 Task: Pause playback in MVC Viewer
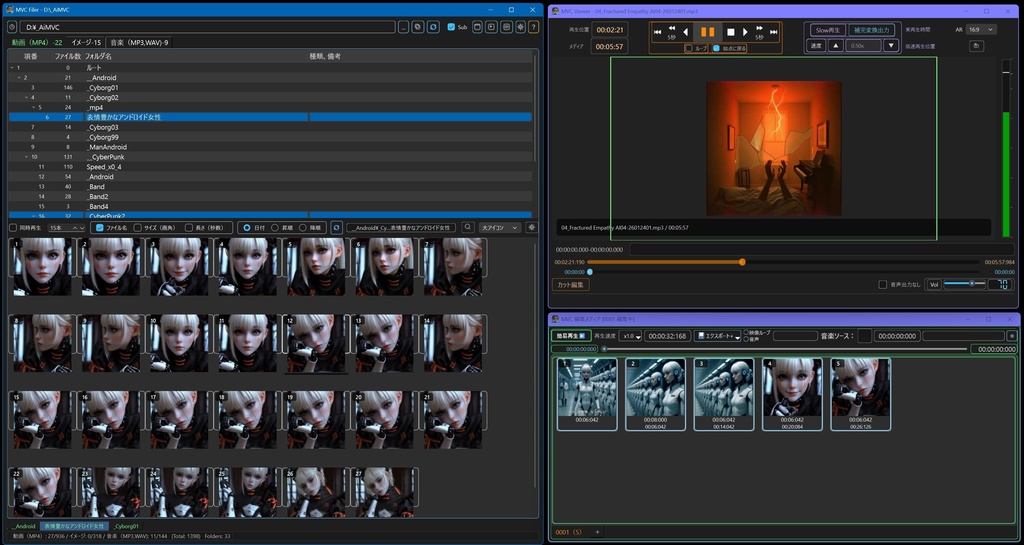tap(707, 31)
